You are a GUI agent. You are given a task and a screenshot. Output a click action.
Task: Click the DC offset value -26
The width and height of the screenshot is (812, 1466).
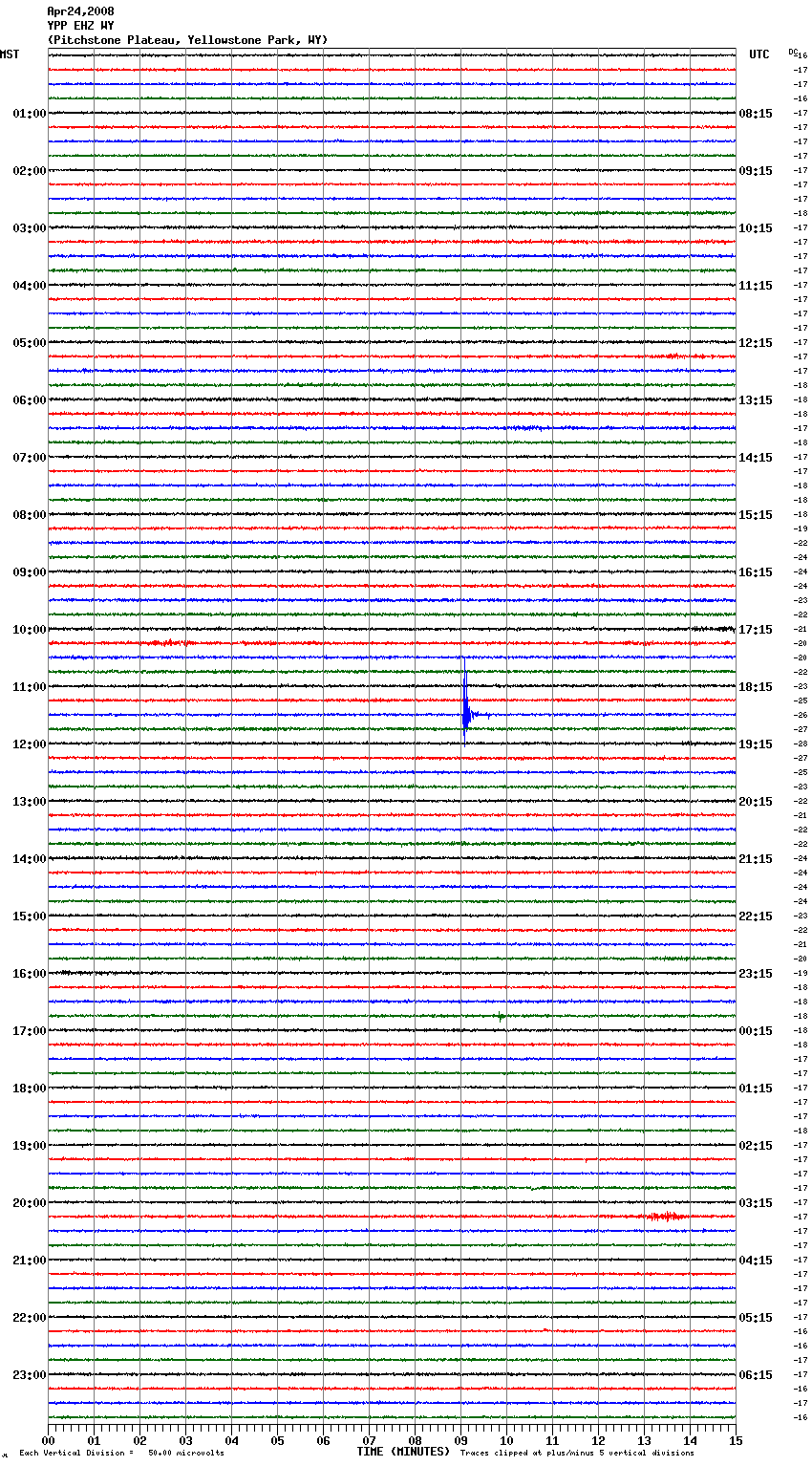tap(801, 715)
